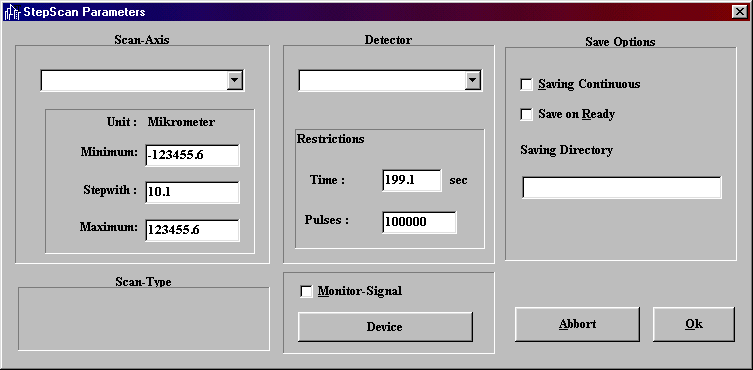
Task: Open the Device button
Action: (x=385, y=327)
